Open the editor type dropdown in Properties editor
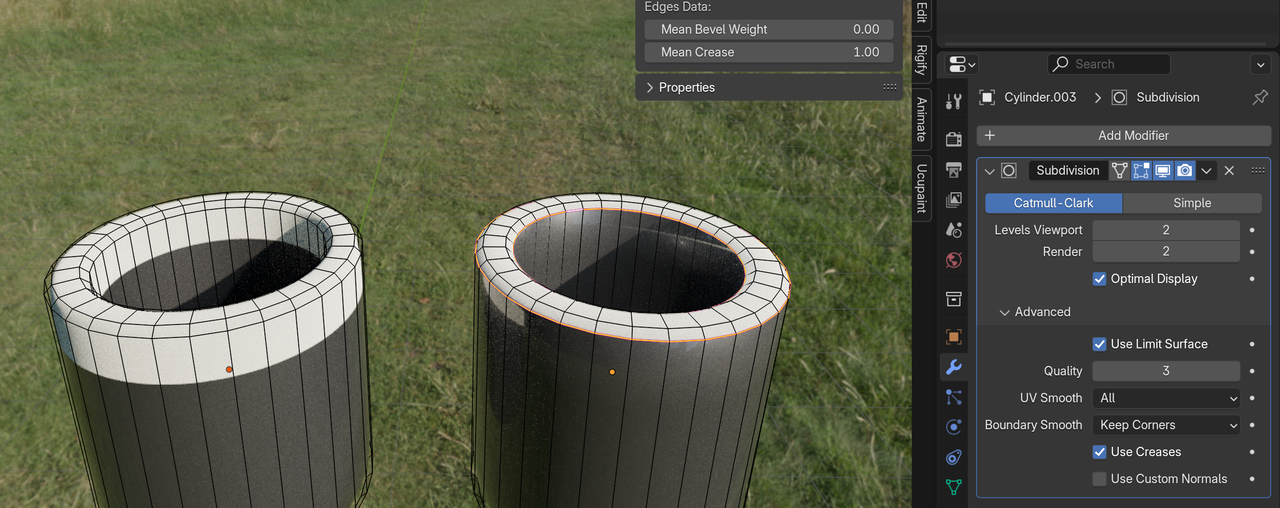The height and width of the screenshot is (508, 1280). click(x=962, y=64)
